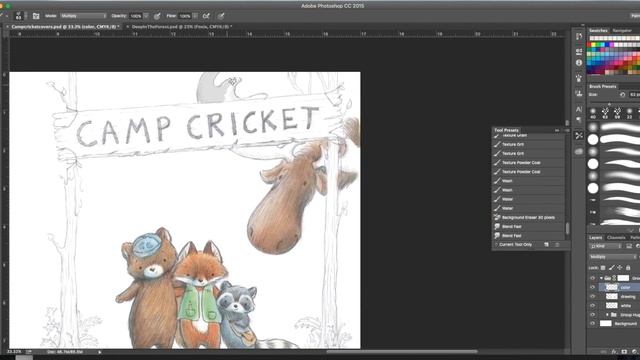The width and height of the screenshot is (640, 360).
Task: Select the brush preset labeled 40
Action: (x=593, y=113)
